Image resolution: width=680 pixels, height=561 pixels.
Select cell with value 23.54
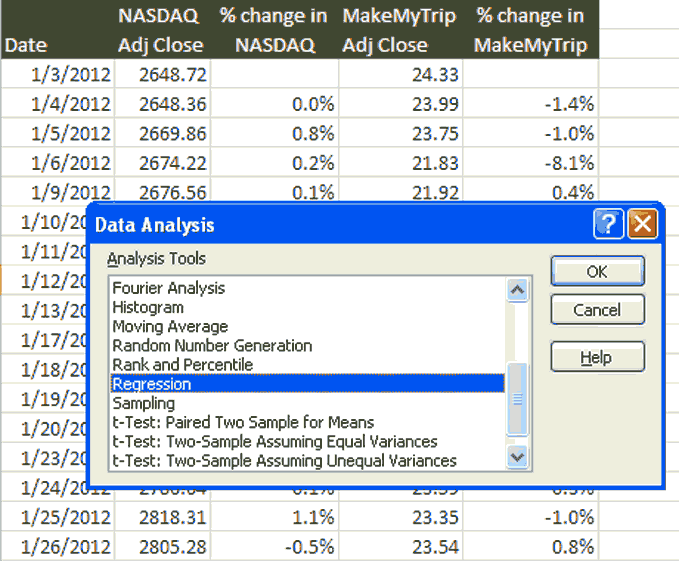400,546
